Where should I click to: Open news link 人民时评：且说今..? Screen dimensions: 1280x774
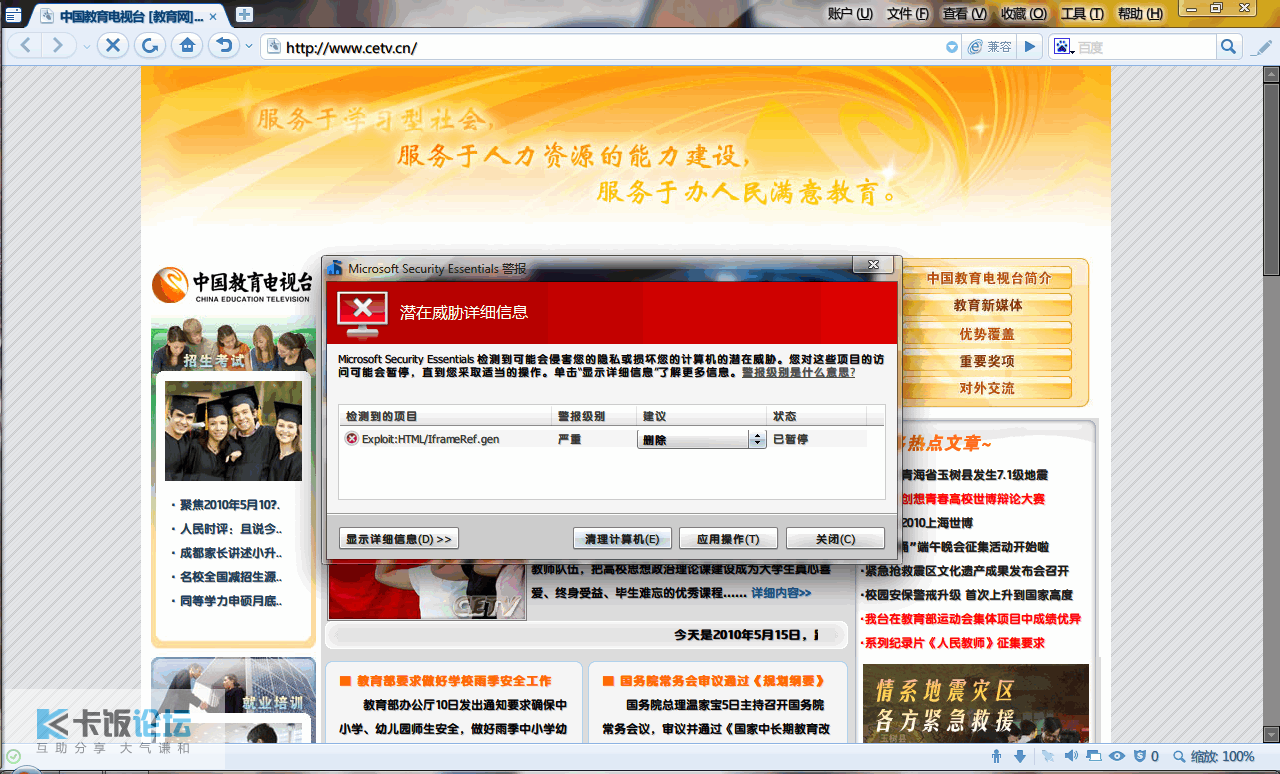pos(231,529)
